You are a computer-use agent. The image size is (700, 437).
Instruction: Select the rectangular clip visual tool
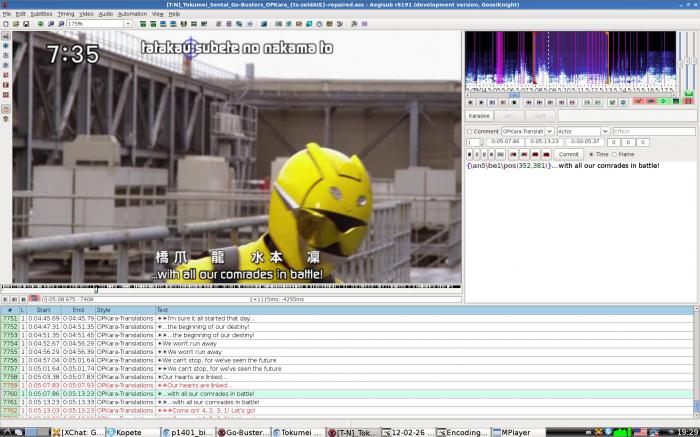point(6,85)
